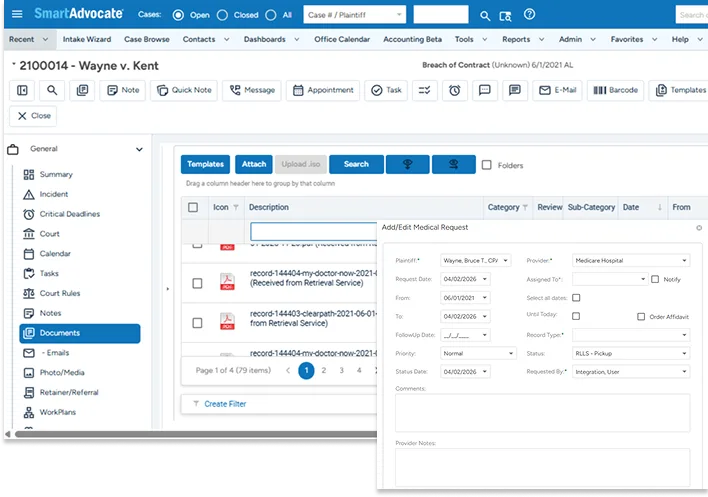Select the Open cases radio button
This screenshot has width=708, height=497.
178,15
